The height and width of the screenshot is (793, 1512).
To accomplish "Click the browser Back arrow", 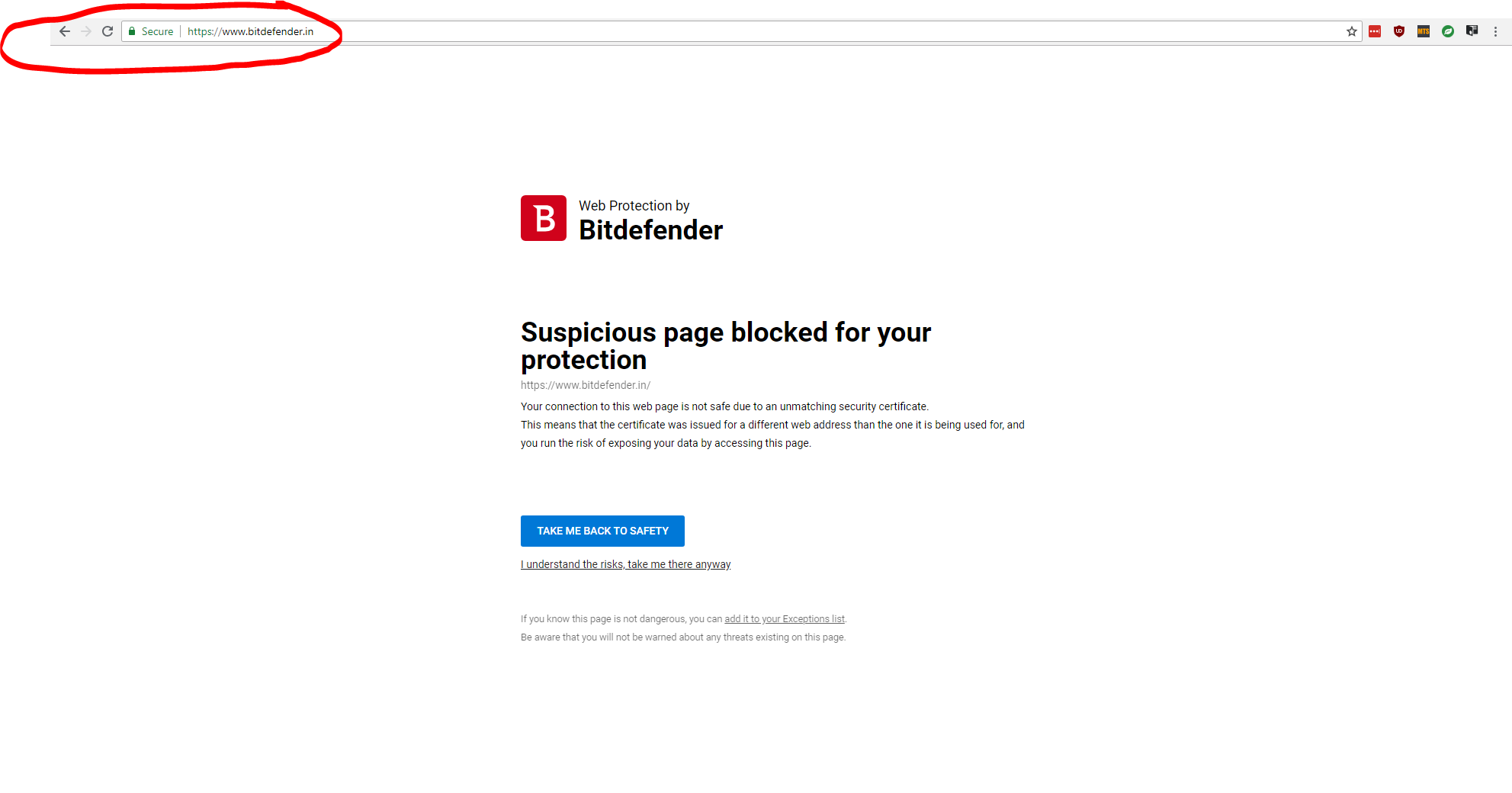I will click(x=65, y=31).
